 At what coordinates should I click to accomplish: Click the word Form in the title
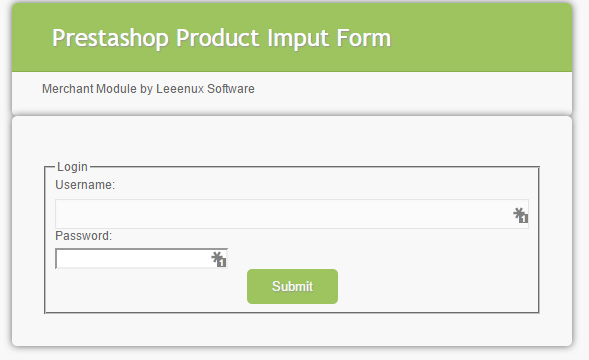click(364, 38)
